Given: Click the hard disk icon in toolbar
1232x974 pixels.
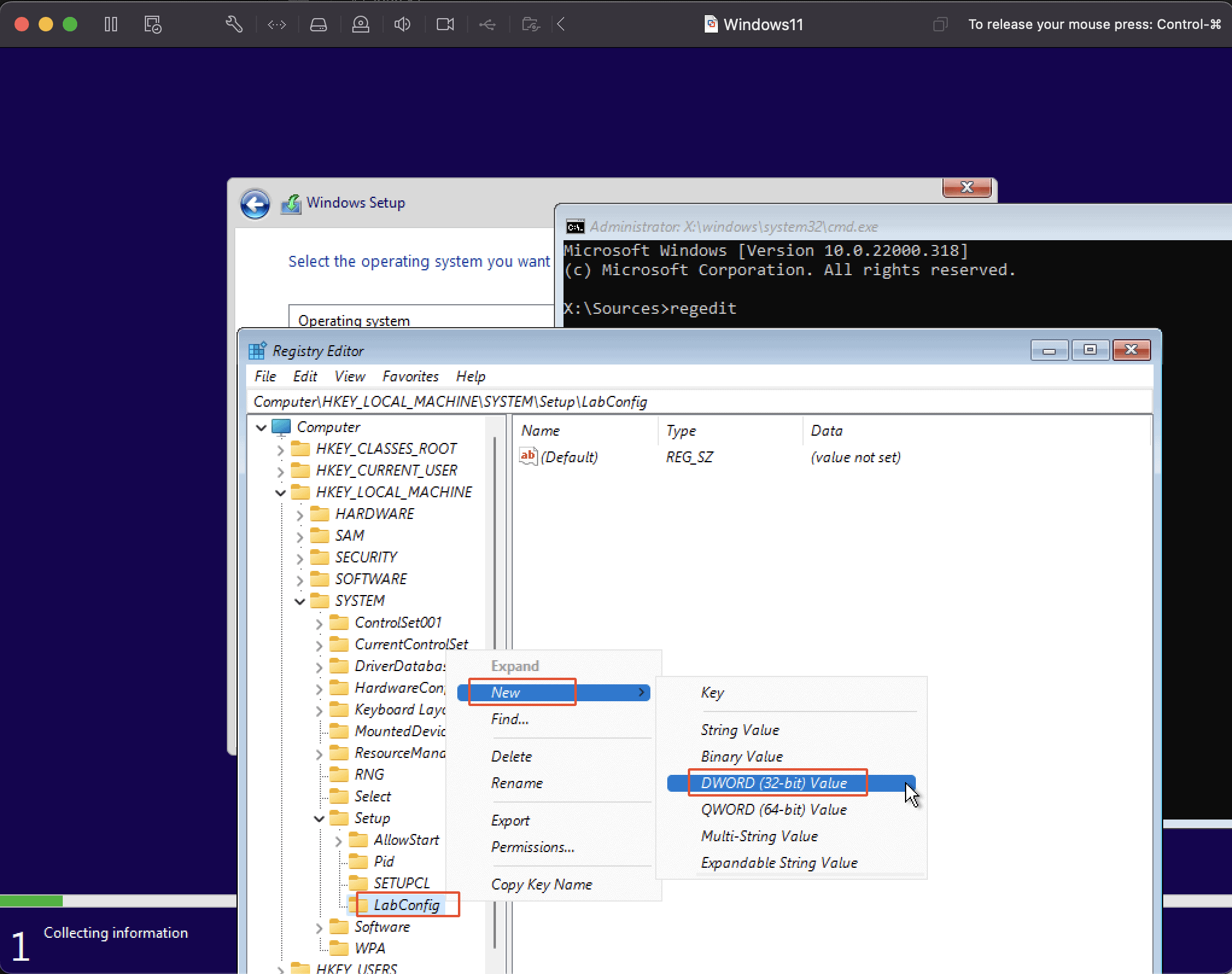Looking at the screenshot, I should click(x=318, y=24).
